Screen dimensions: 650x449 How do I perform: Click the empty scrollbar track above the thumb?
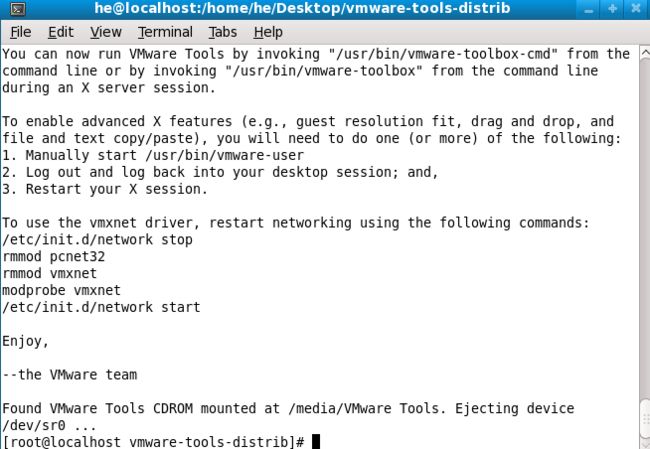click(x=645, y=229)
